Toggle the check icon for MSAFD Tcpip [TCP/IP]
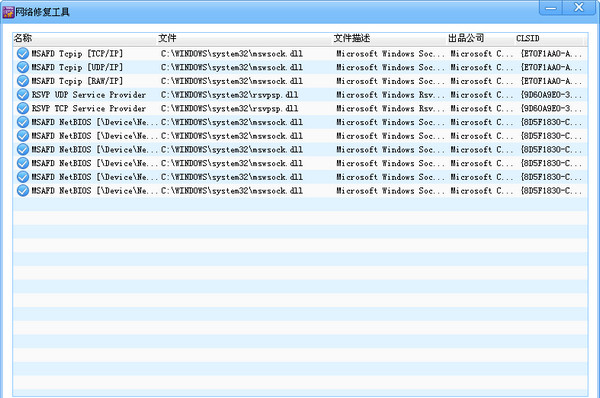 [x=23, y=54]
